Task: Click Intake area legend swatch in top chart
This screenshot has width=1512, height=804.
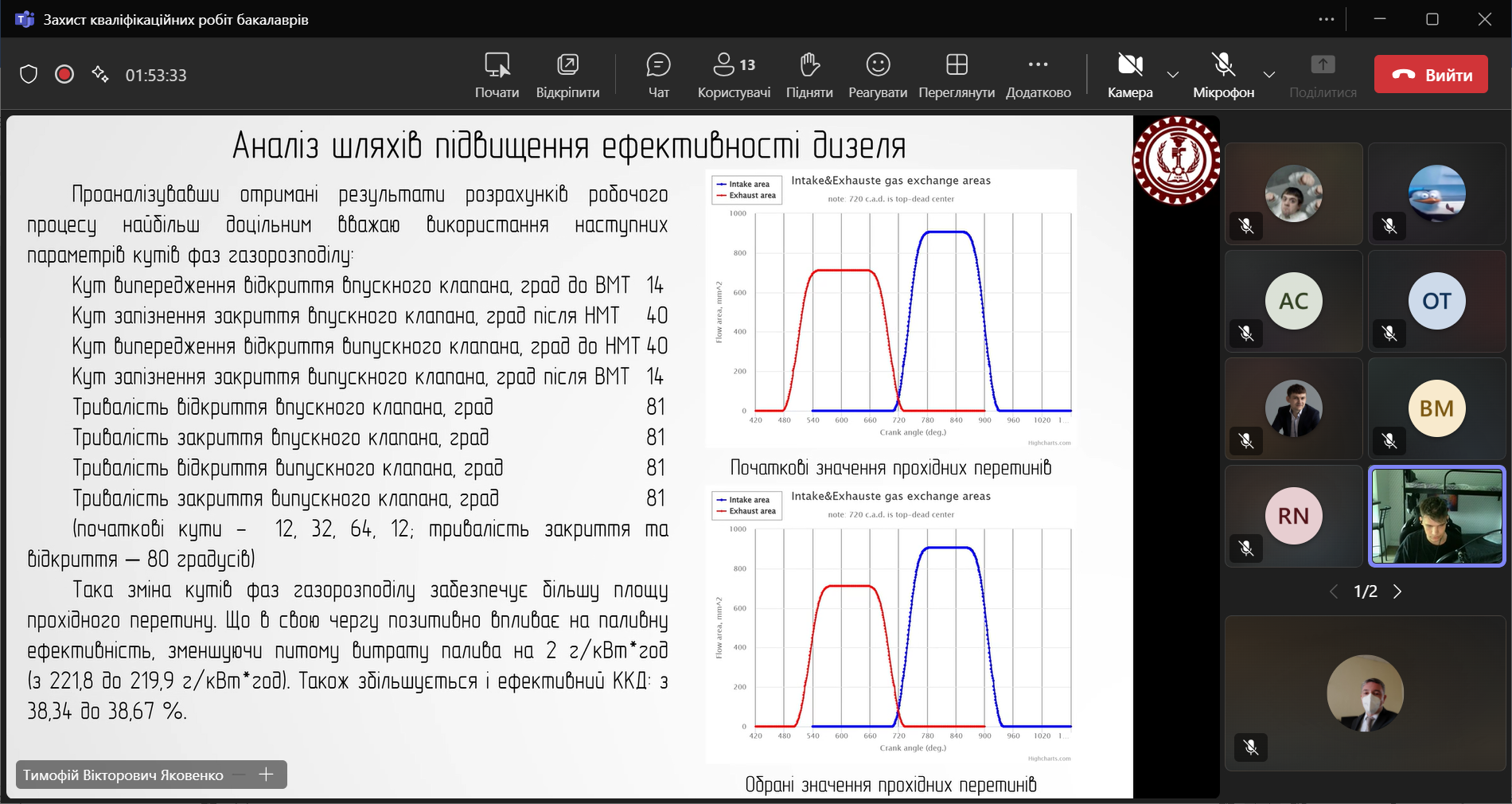Action: click(722, 184)
